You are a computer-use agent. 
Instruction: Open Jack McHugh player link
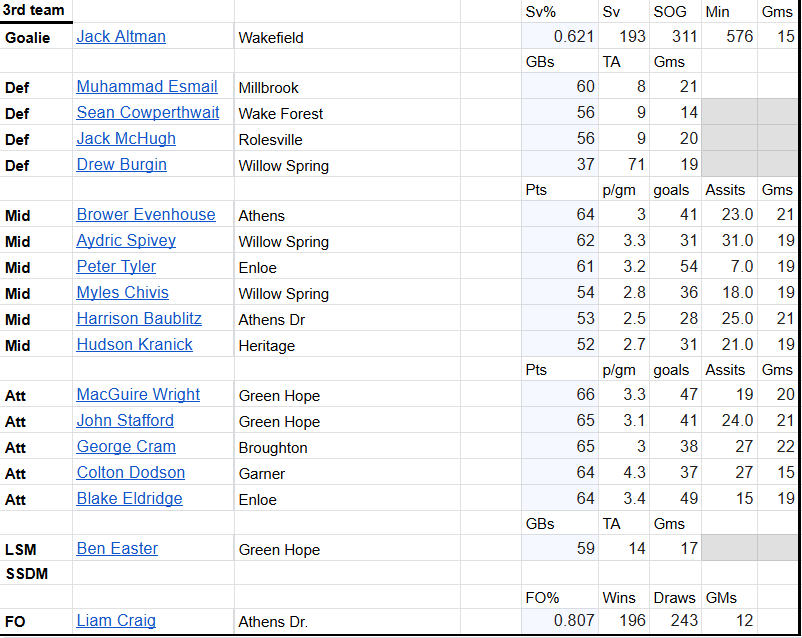pyautogui.click(x=126, y=139)
